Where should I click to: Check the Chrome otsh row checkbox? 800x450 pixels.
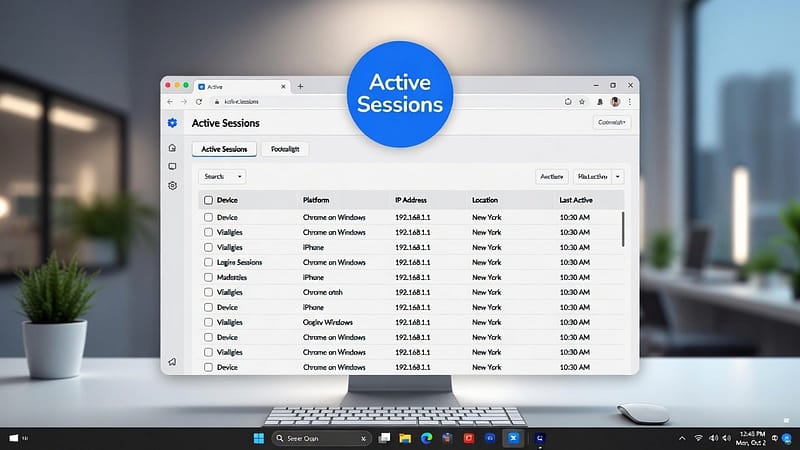click(208, 292)
